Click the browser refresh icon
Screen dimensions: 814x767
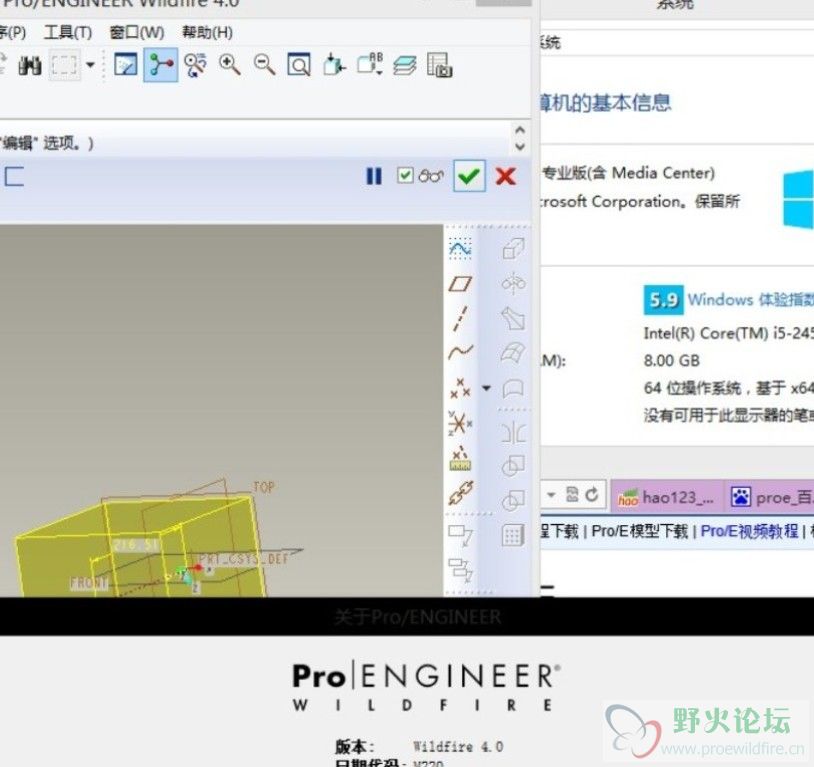click(592, 495)
